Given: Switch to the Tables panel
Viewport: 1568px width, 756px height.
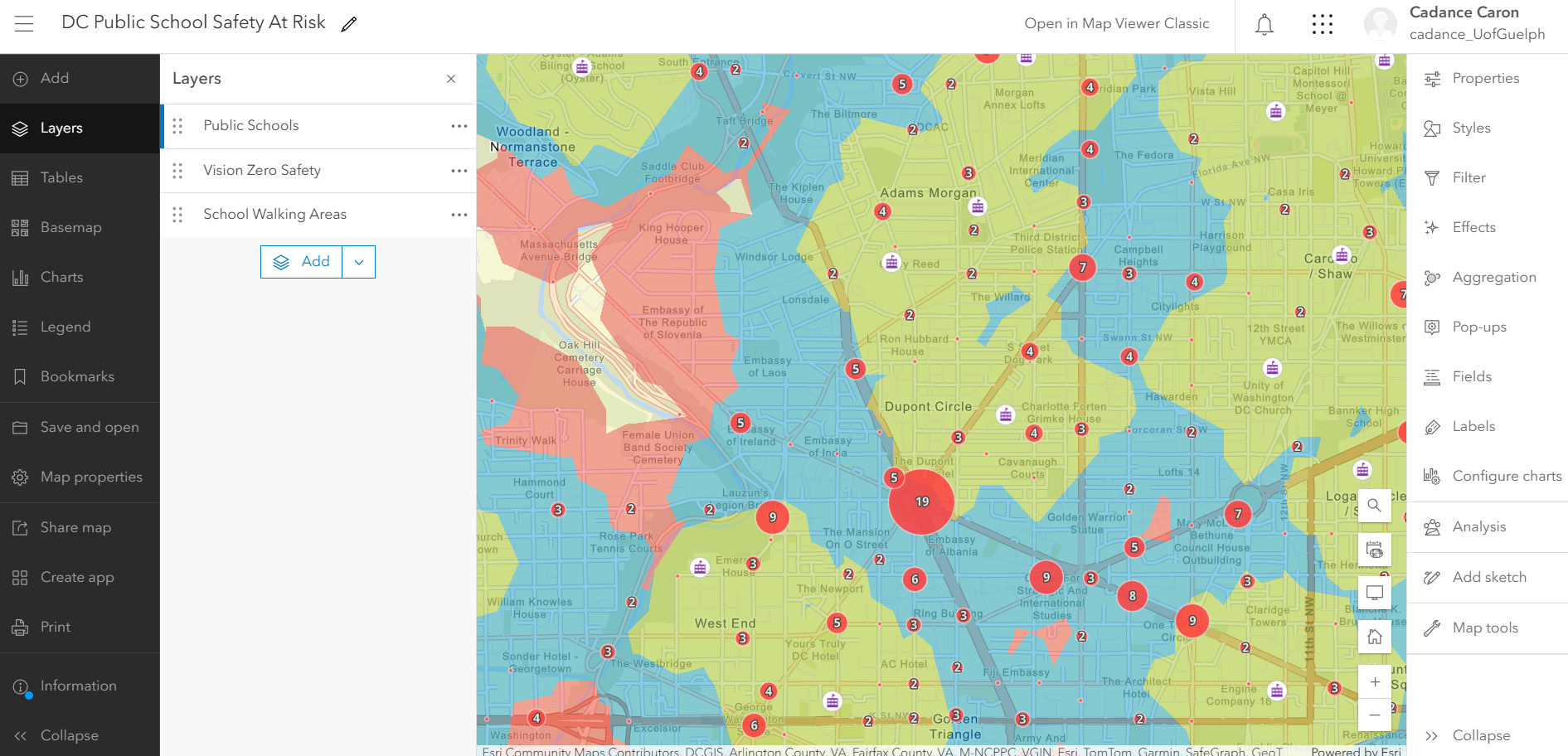Looking at the screenshot, I should pyautogui.click(x=61, y=177).
